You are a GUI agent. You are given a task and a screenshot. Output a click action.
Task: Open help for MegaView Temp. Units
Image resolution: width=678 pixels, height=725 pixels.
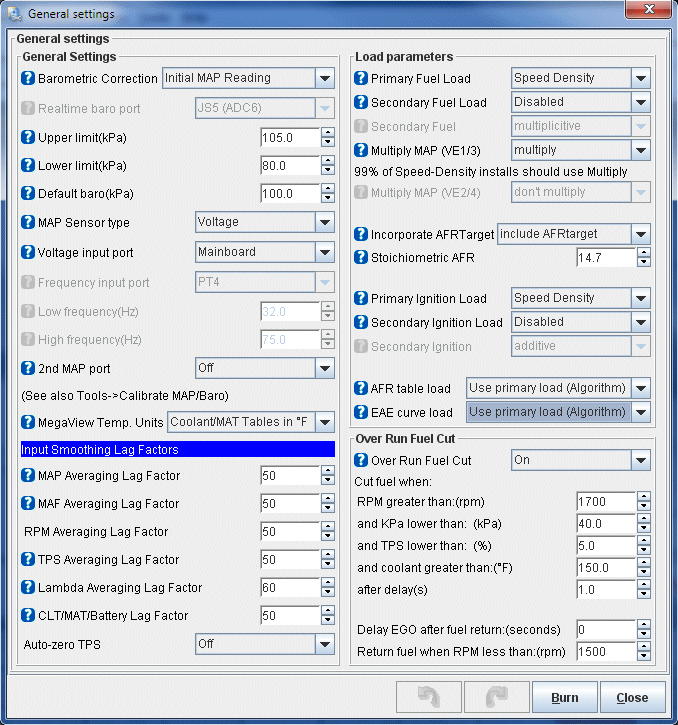tap(28, 422)
